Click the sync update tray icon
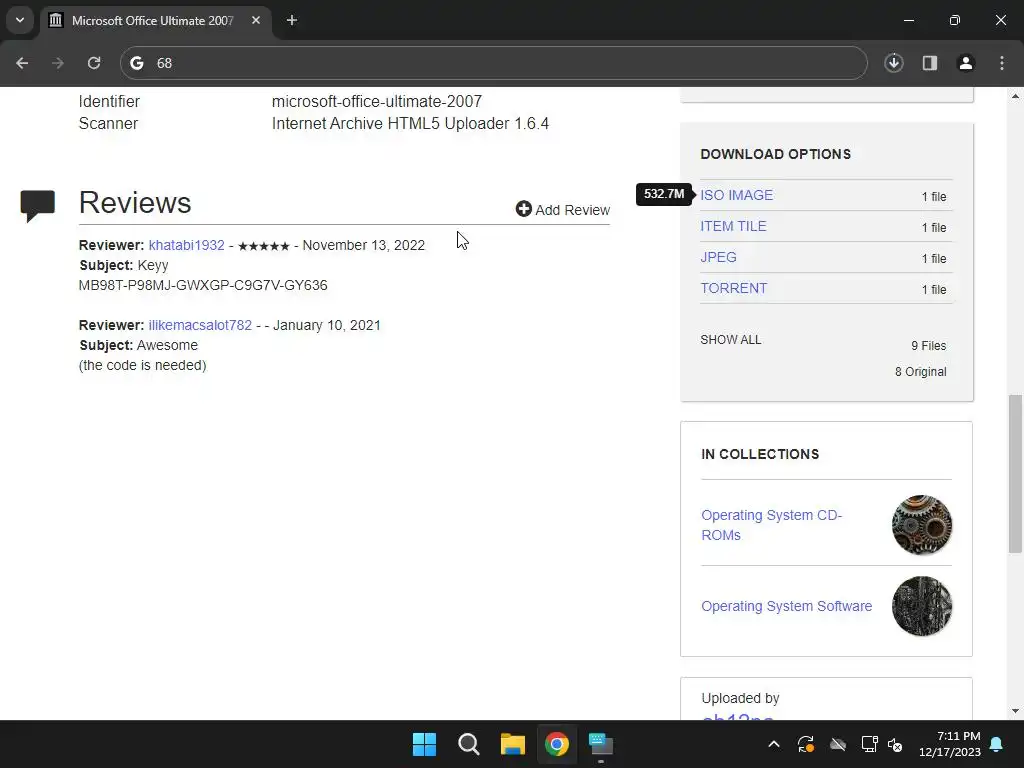 [806, 744]
